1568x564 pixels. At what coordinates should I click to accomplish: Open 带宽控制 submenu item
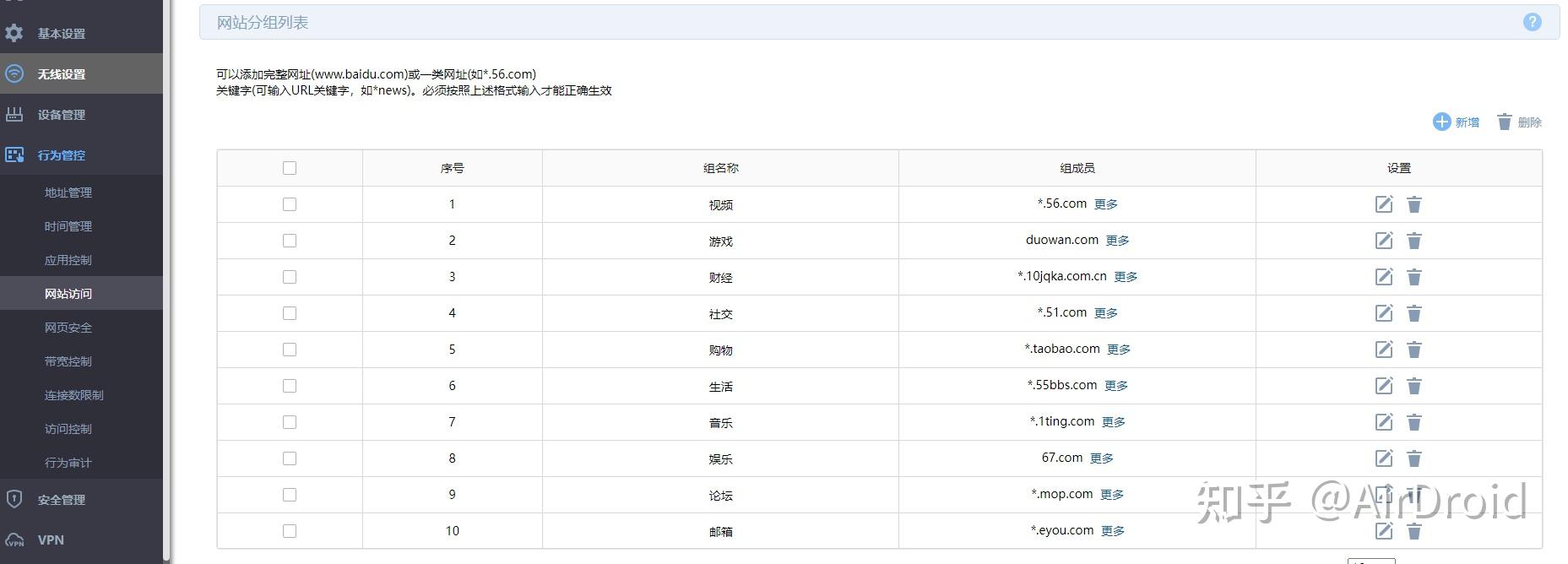click(x=68, y=361)
